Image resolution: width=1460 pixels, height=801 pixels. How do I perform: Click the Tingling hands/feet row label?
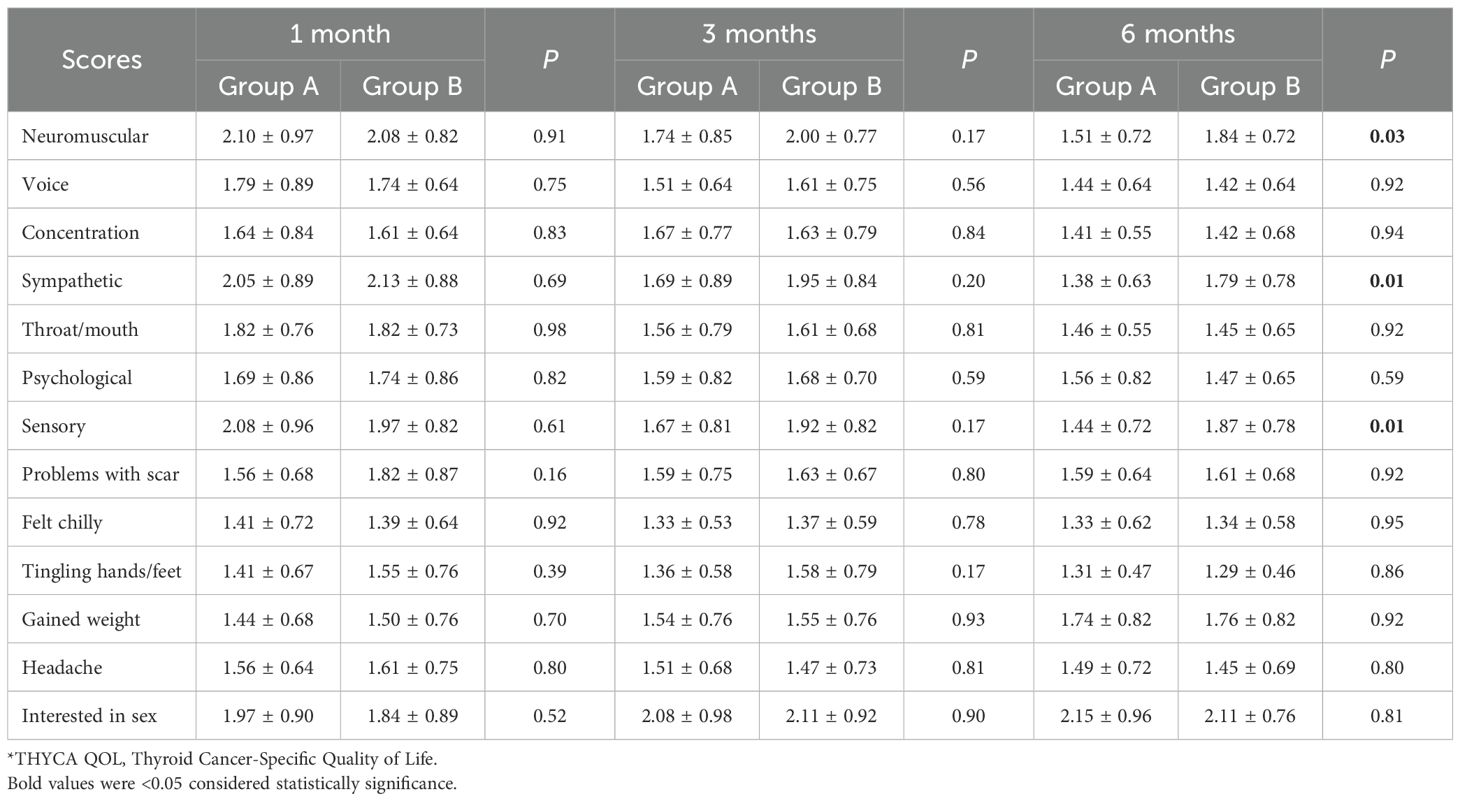click(x=101, y=571)
